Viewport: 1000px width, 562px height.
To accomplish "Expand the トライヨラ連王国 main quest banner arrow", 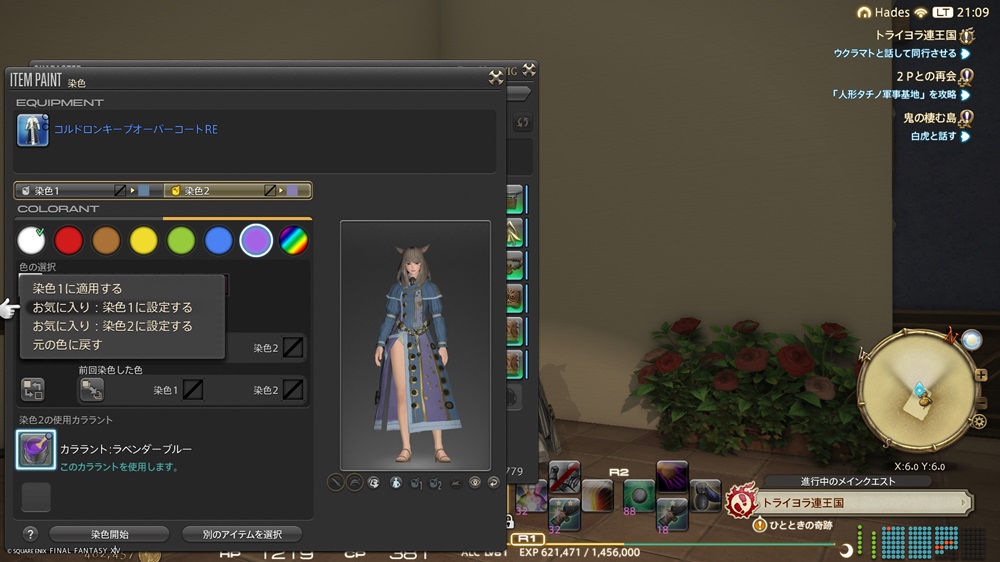I will click(964, 503).
